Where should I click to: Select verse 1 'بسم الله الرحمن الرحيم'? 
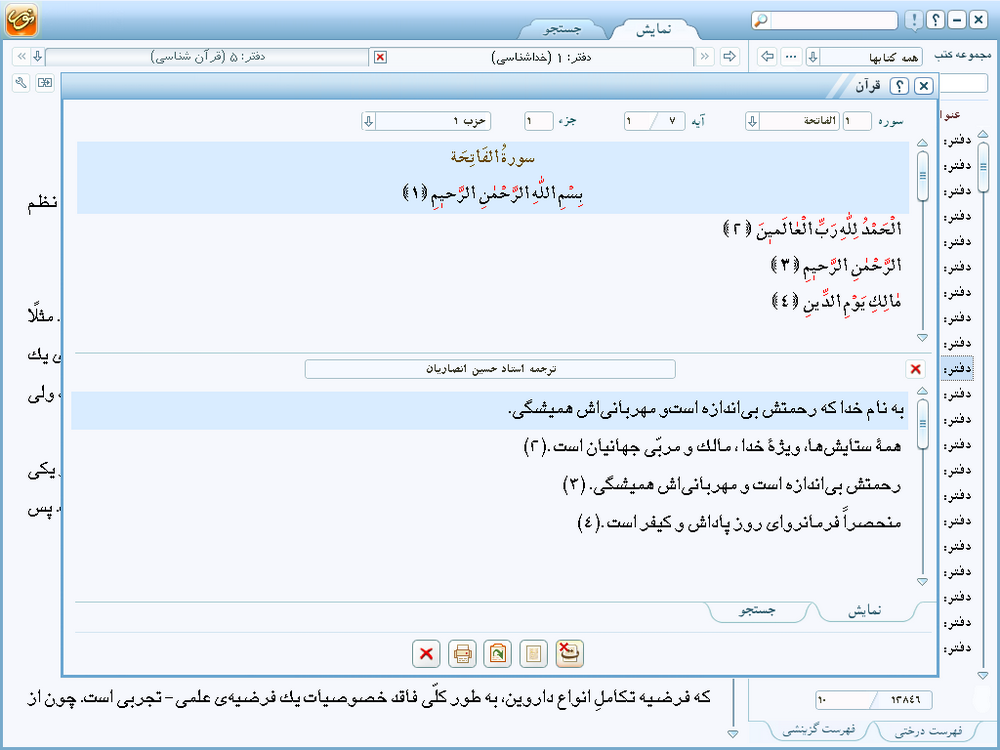coord(492,193)
